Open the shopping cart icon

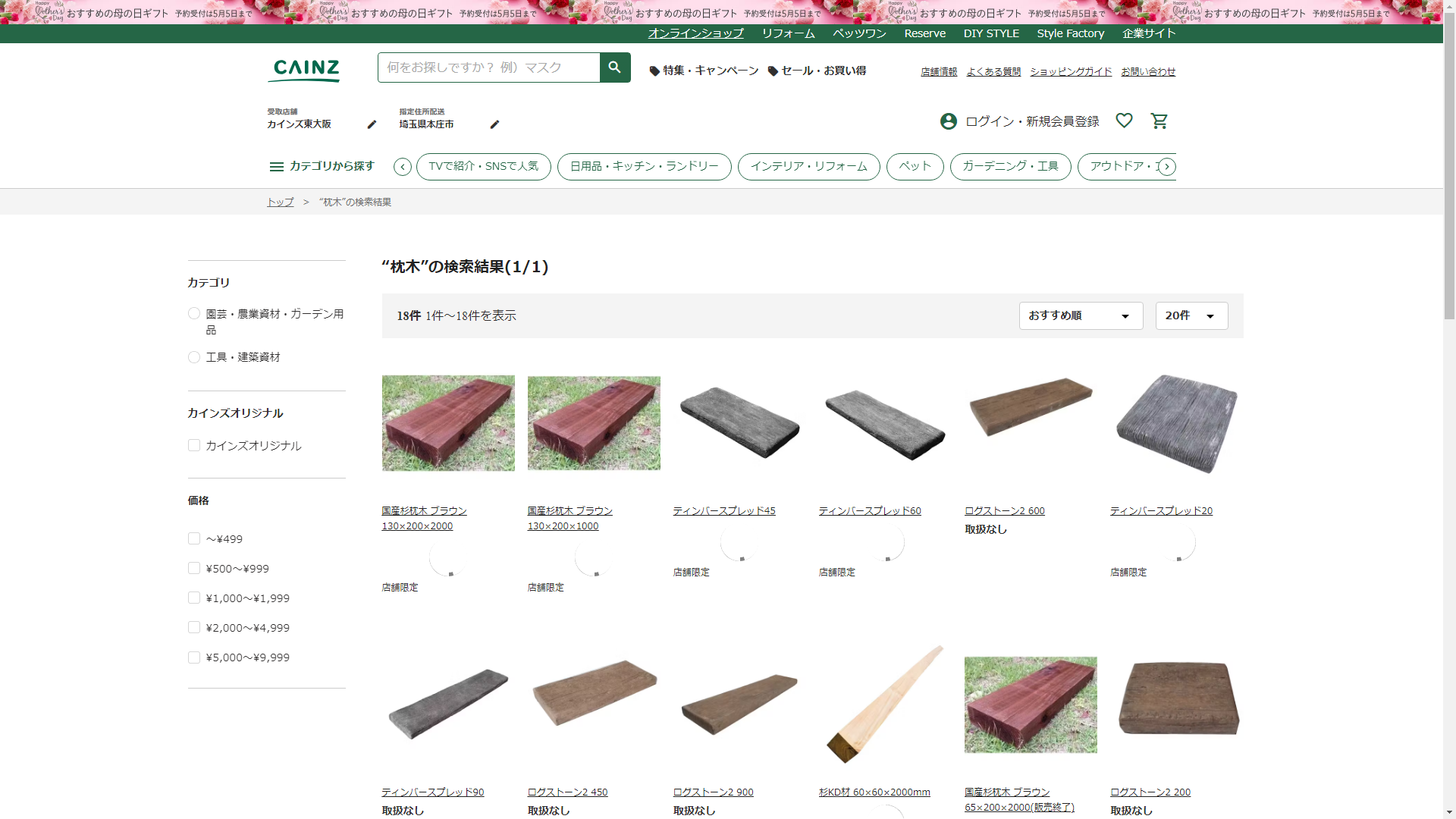(x=1159, y=121)
